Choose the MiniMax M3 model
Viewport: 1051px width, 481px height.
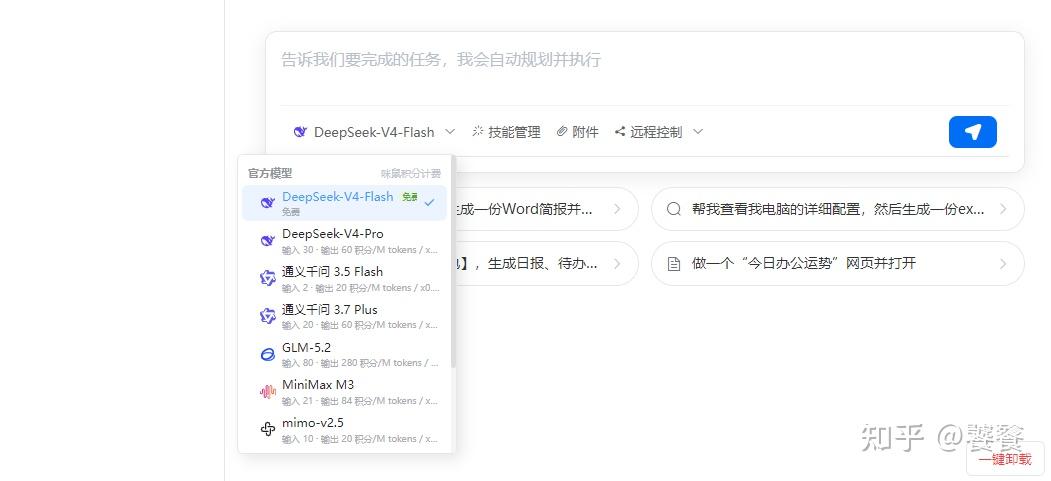(x=344, y=392)
